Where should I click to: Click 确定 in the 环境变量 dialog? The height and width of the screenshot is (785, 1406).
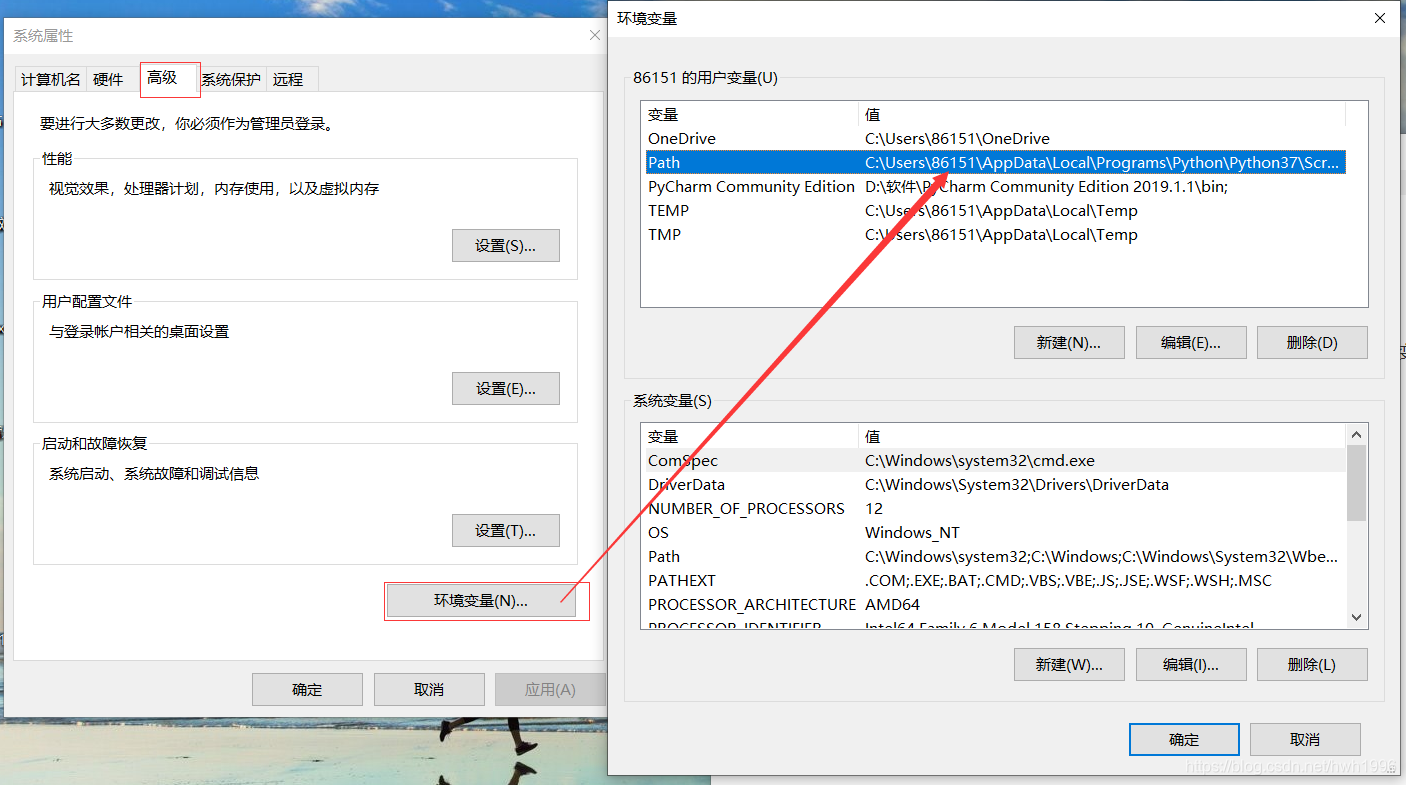(1184, 740)
